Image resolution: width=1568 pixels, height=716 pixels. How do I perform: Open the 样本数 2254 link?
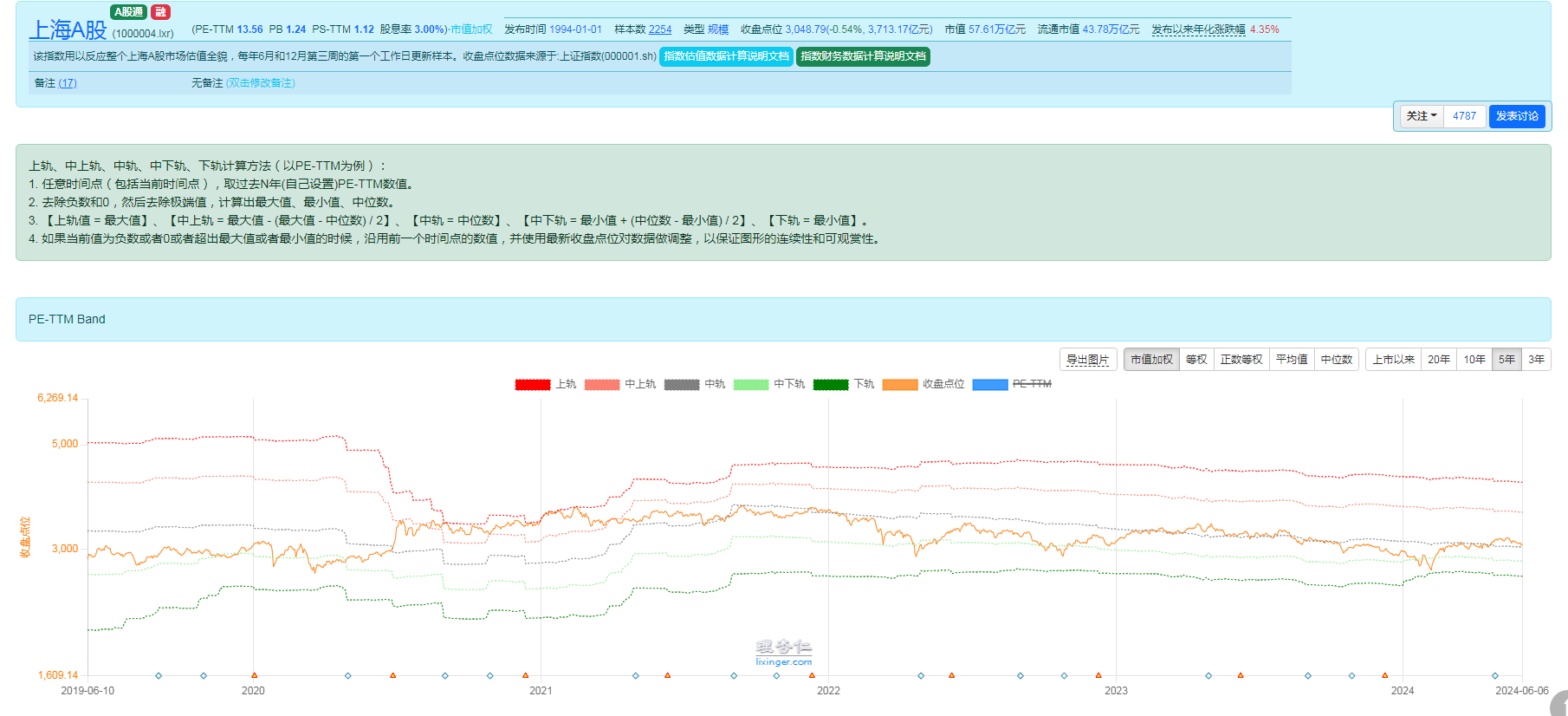tap(660, 29)
